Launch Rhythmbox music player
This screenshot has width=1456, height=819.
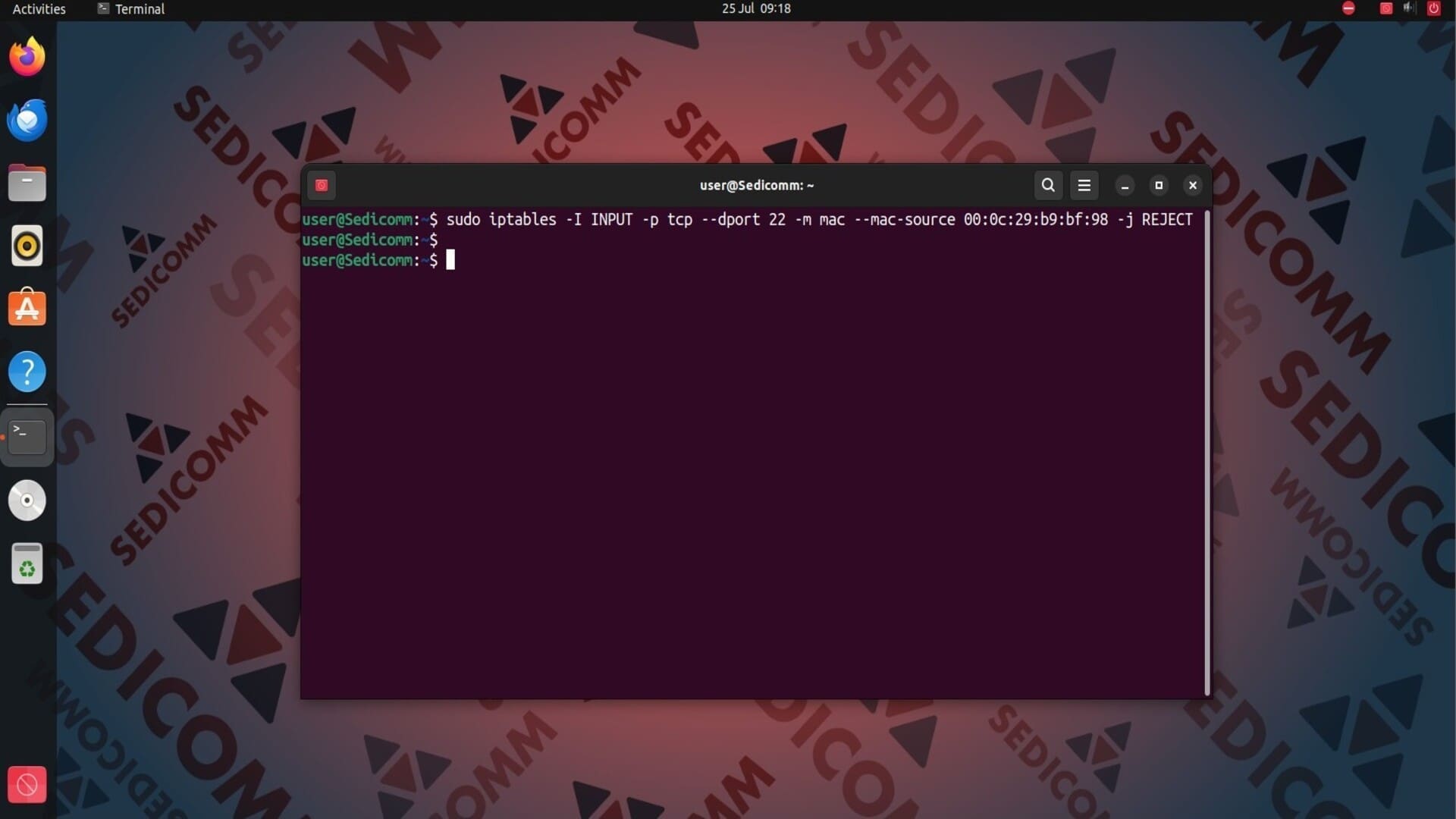(27, 246)
